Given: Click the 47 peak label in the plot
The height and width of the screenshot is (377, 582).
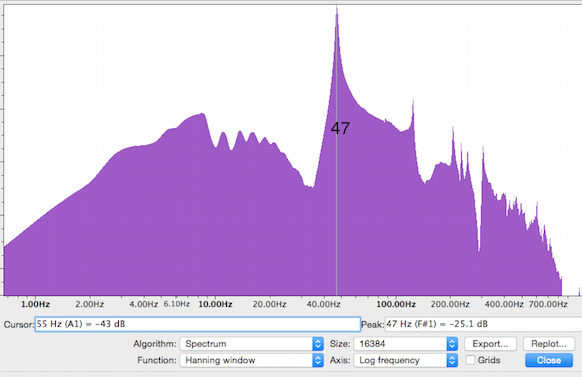Looking at the screenshot, I should [340, 128].
